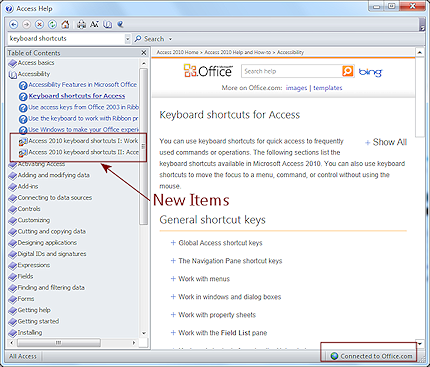
Task: Expand the Add-ins book
Action: pos(23,186)
